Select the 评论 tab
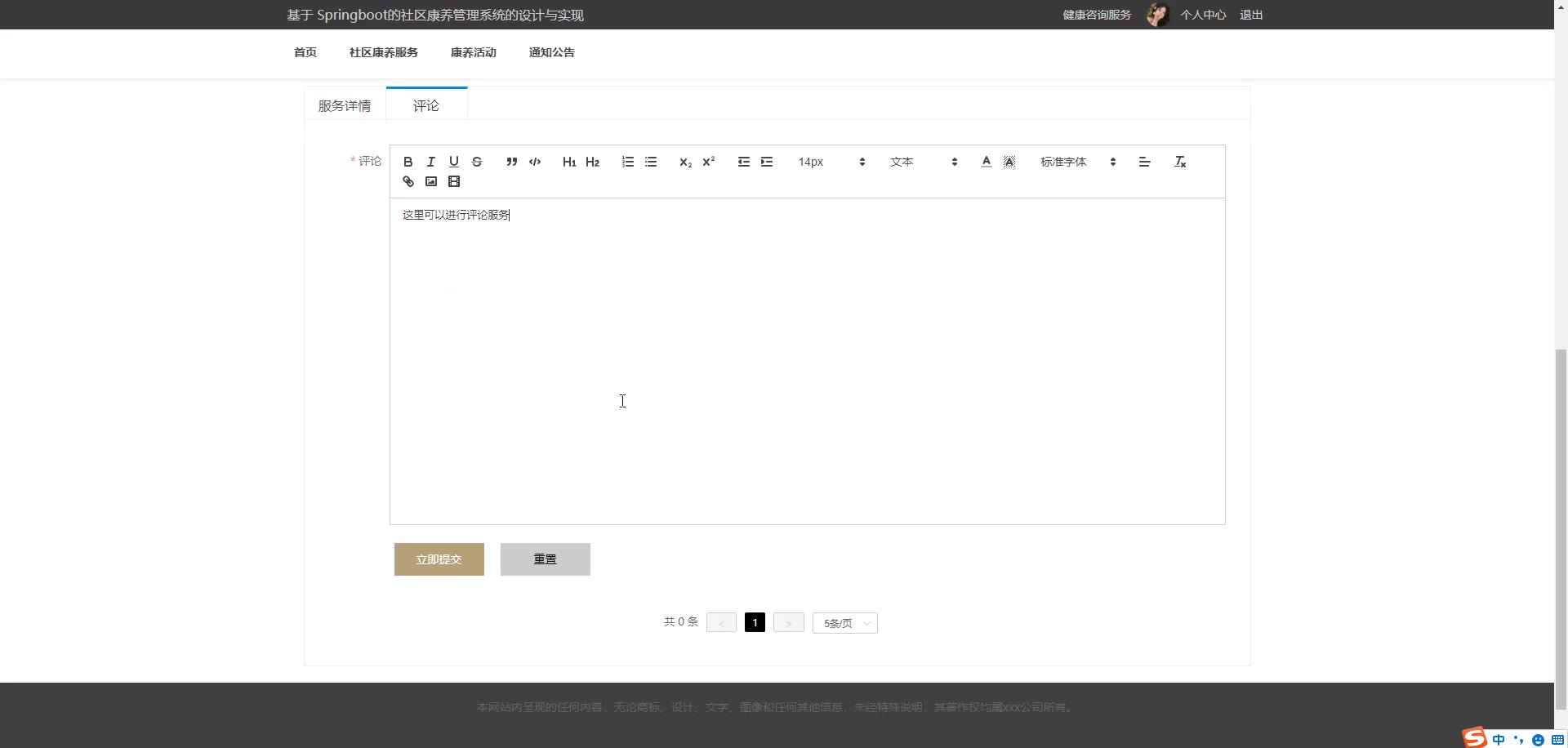The height and width of the screenshot is (748, 1568). click(426, 105)
